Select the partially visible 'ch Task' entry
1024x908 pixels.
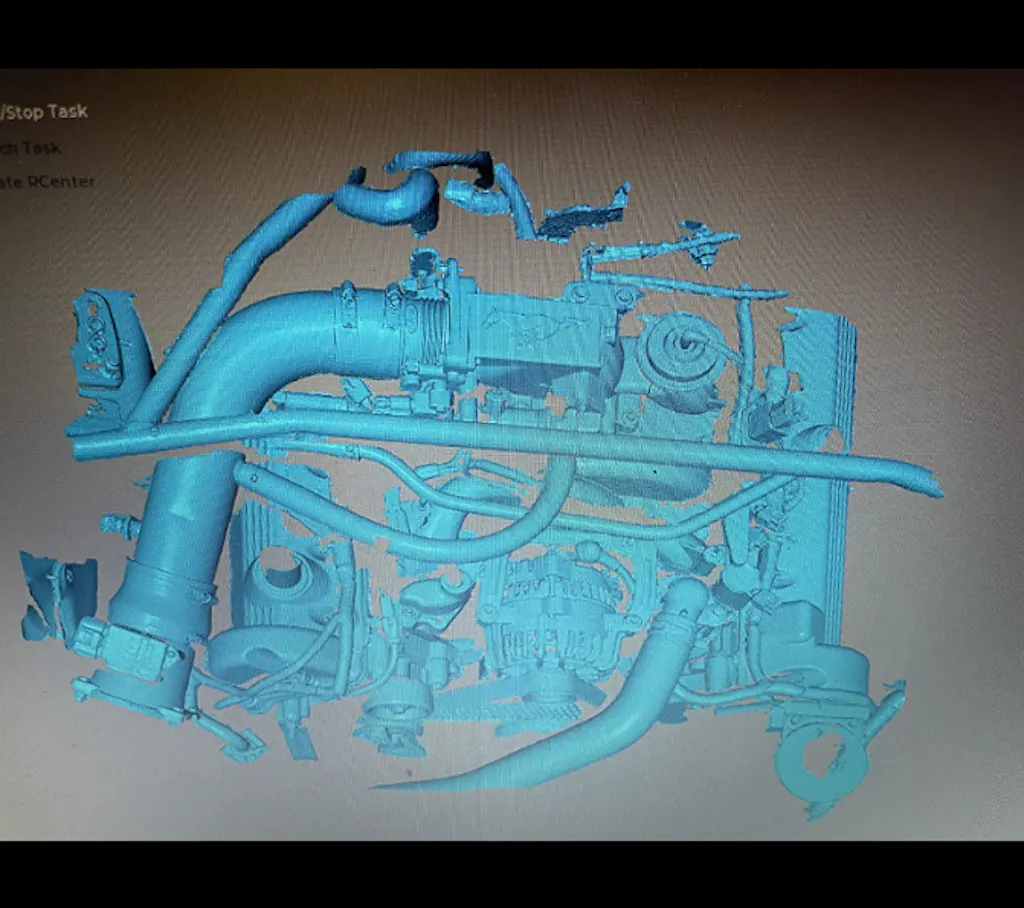click(30, 148)
